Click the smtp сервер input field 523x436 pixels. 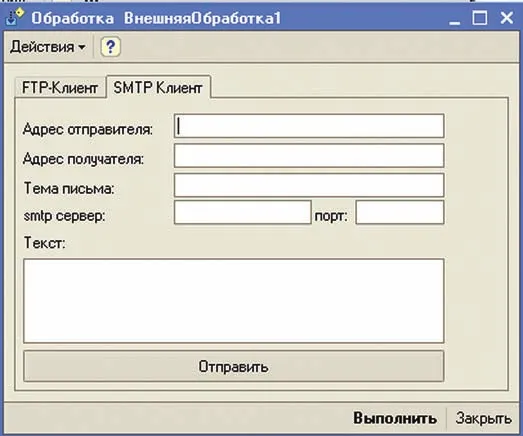click(242, 212)
